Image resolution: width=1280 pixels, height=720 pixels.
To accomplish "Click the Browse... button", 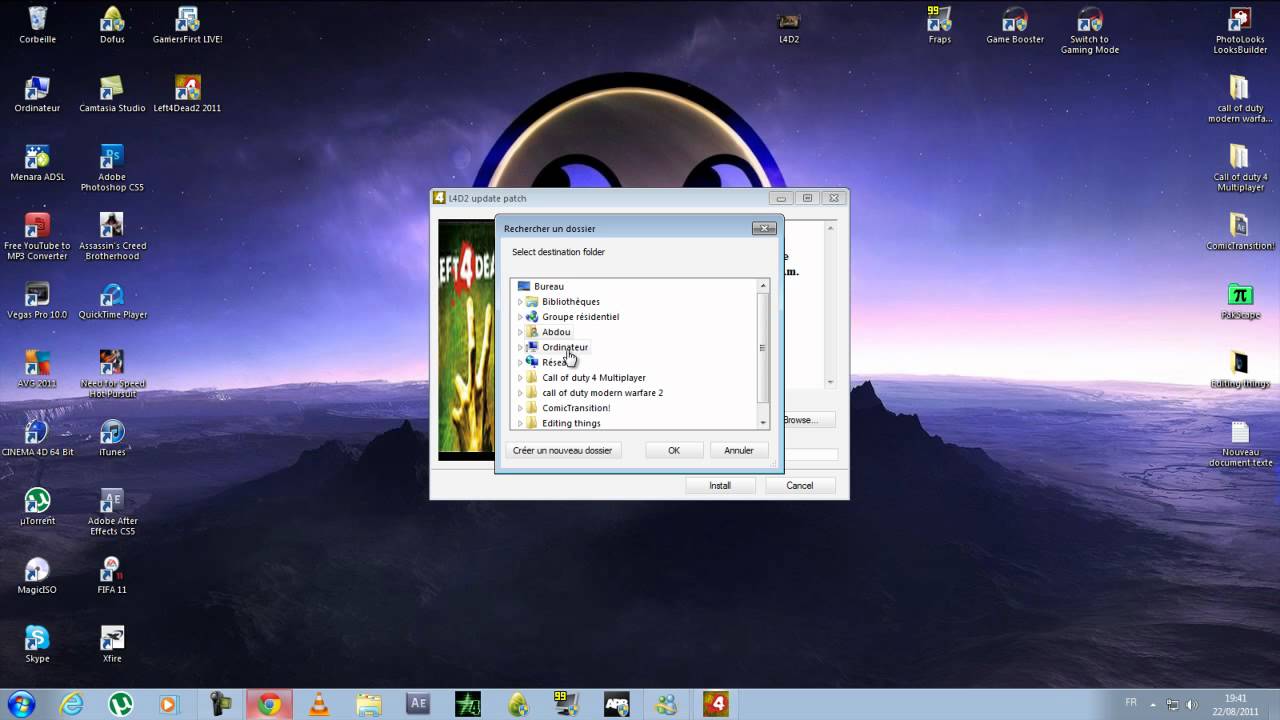I will pos(806,420).
